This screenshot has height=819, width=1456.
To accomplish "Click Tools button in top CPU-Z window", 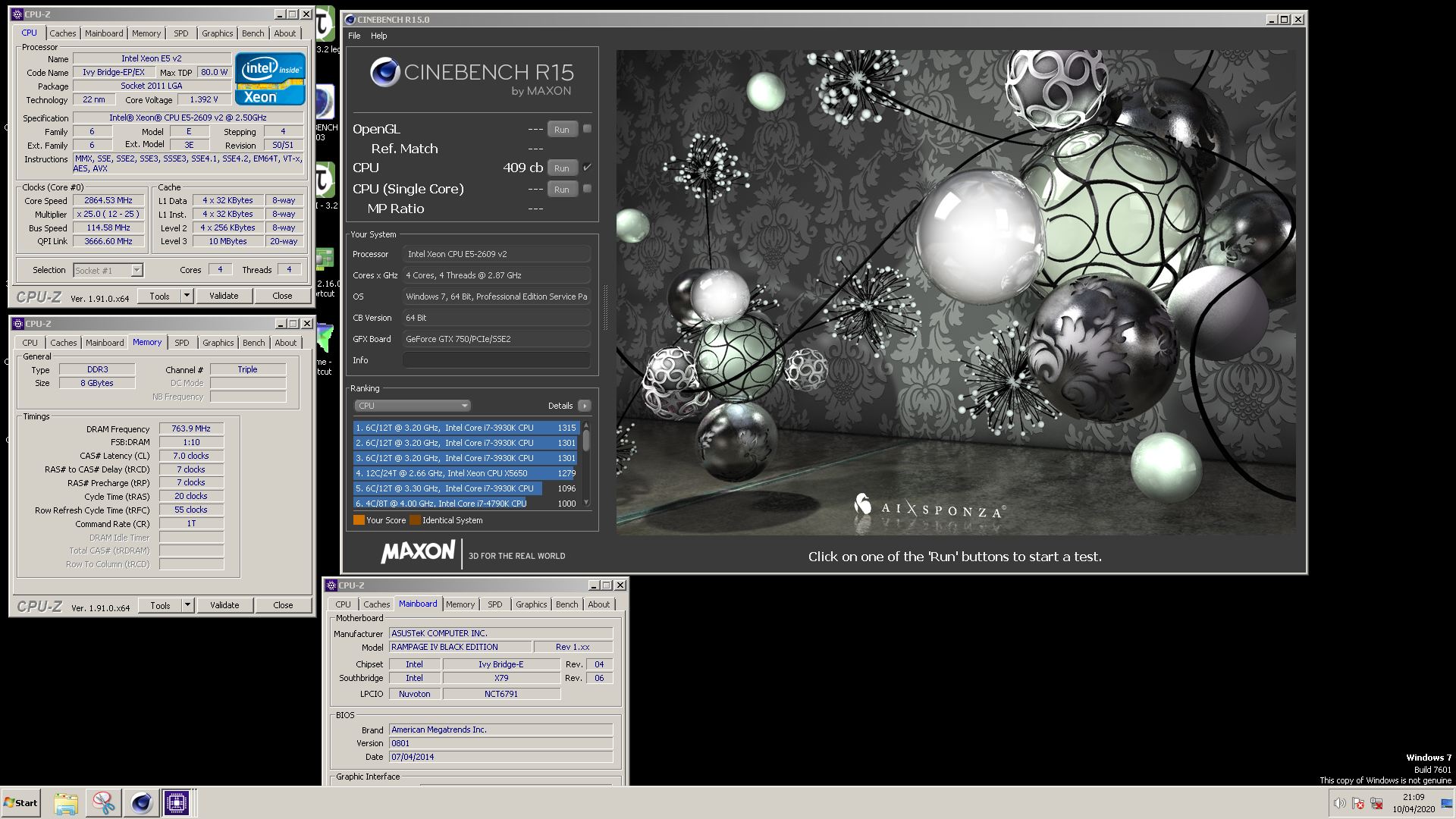I will (159, 296).
